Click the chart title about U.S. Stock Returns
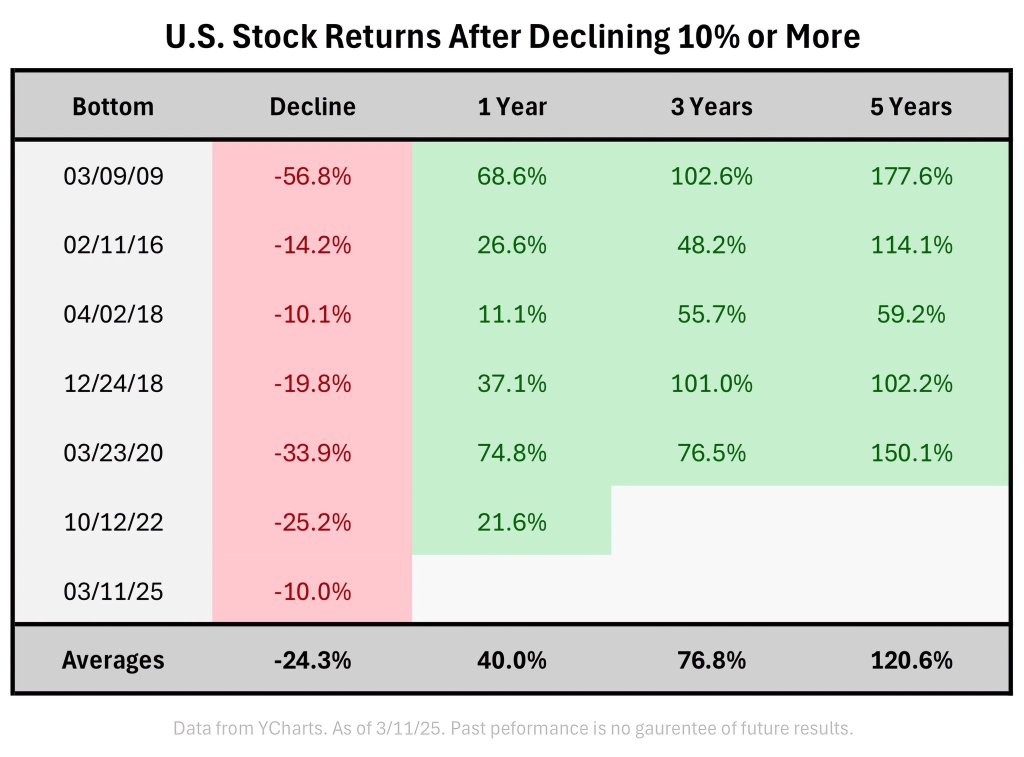1024x757 pixels. point(512,37)
